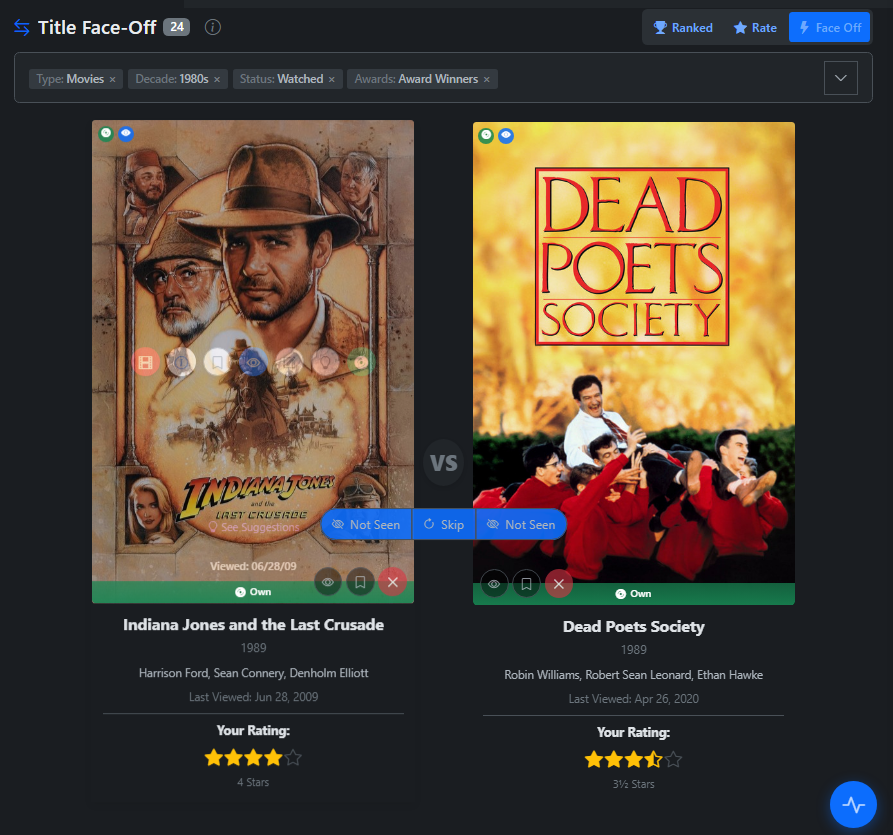Click red X button on Indiana Jones poster
The image size is (893, 835).
[392, 581]
